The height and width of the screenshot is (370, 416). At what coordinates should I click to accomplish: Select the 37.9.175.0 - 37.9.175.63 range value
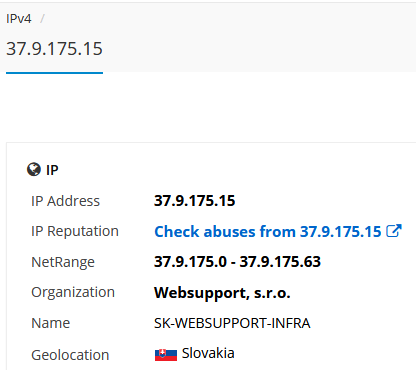pos(237,262)
